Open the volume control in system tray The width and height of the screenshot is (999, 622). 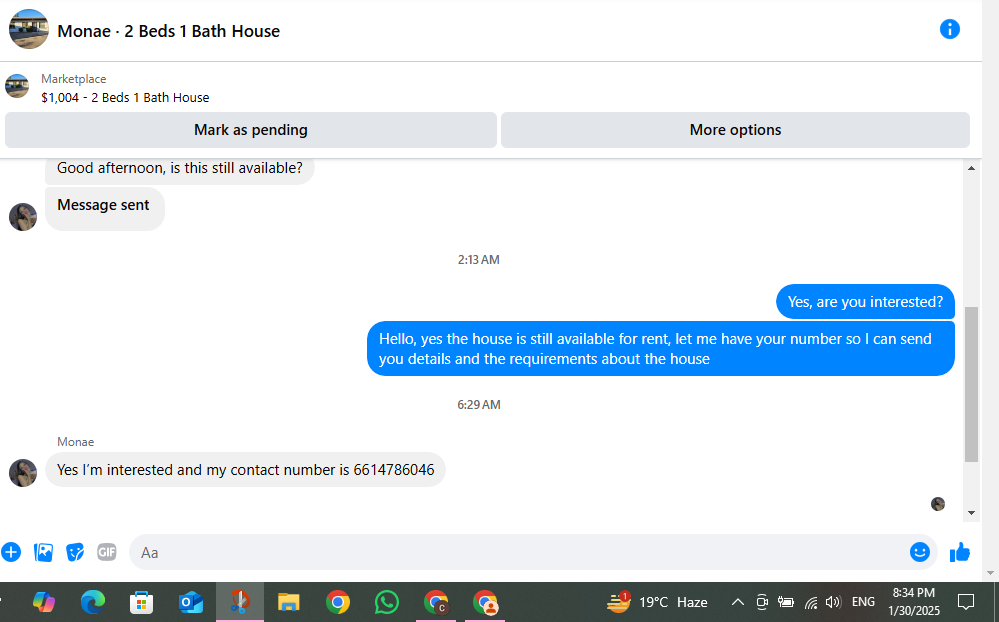click(x=833, y=602)
